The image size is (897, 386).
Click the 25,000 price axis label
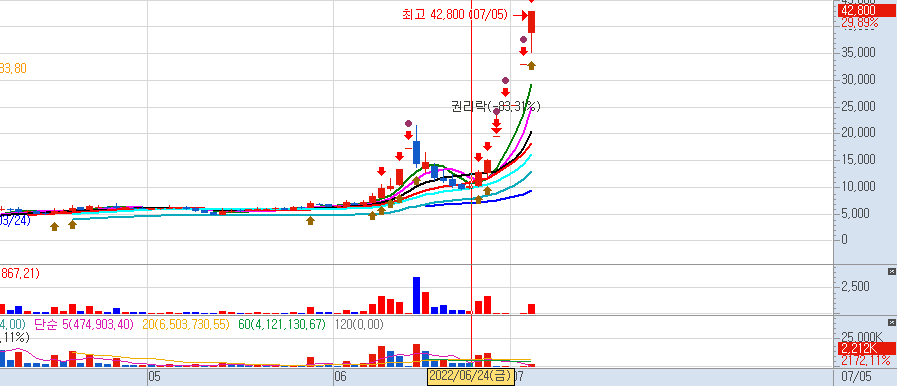pos(858,106)
